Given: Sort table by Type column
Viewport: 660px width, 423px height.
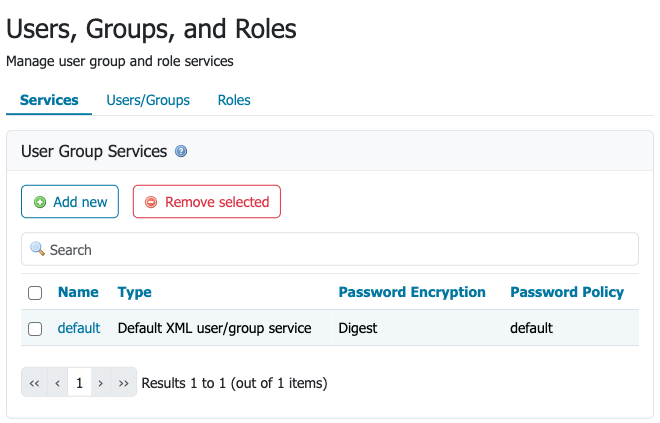Looking at the screenshot, I should pyautogui.click(x=134, y=292).
